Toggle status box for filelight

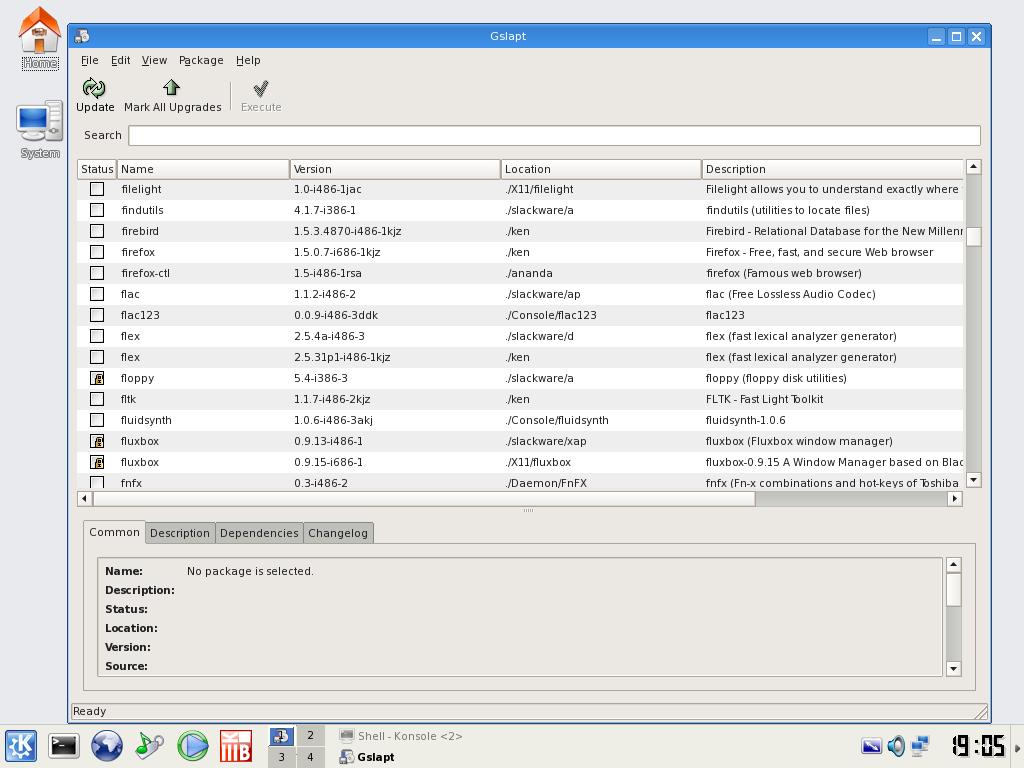click(x=97, y=189)
